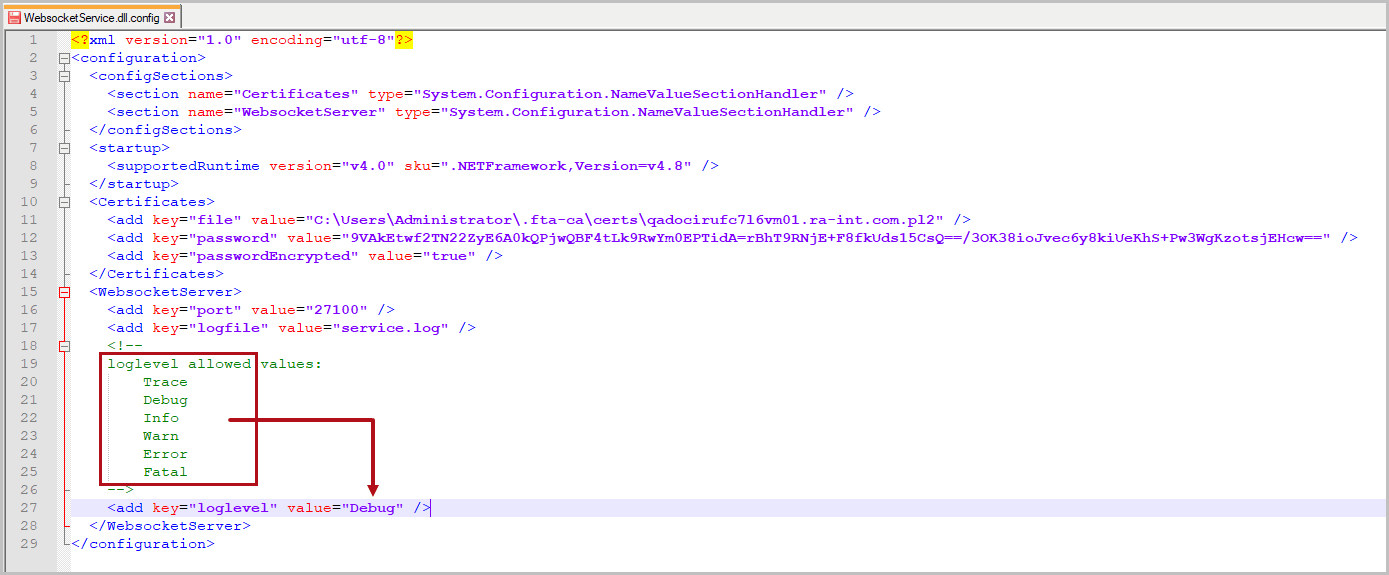Collapse the configuration root fold marker
Image resolution: width=1389 pixels, height=575 pixels.
click(x=65, y=58)
